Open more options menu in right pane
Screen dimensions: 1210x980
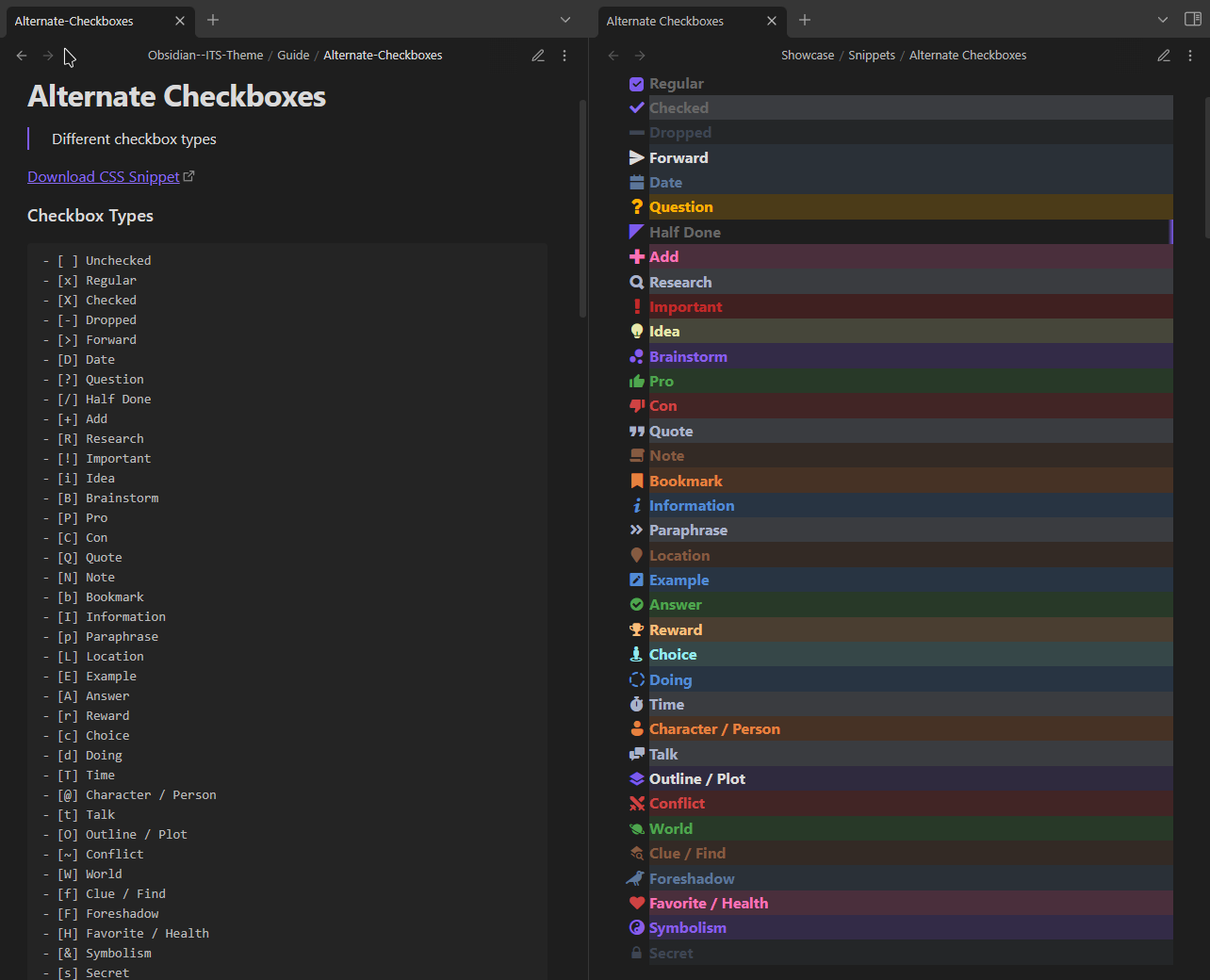tap(1190, 56)
